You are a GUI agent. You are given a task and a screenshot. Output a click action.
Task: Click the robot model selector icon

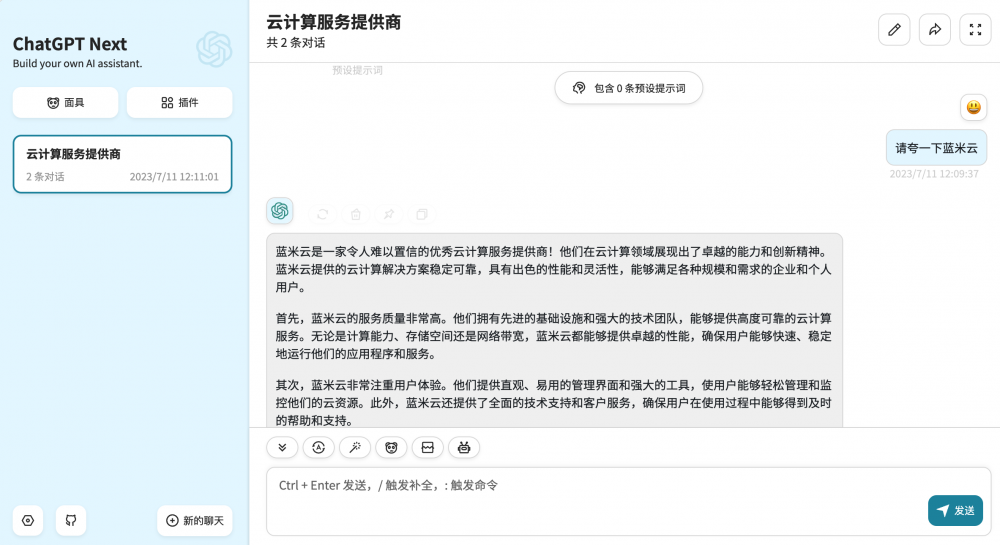tap(463, 448)
